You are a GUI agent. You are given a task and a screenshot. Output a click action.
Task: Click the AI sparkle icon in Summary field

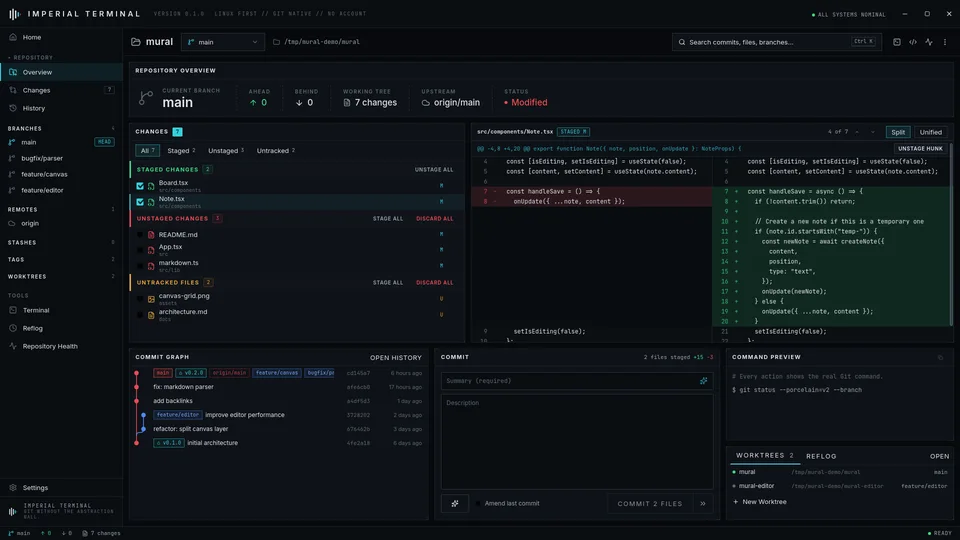pyautogui.click(x=703, y=381)
